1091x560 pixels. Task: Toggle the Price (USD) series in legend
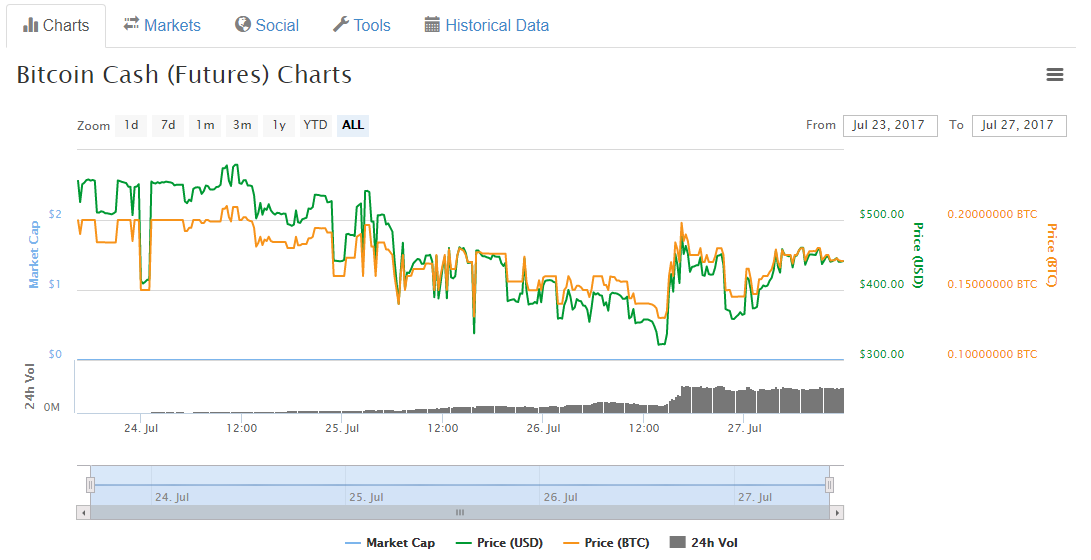500,543
